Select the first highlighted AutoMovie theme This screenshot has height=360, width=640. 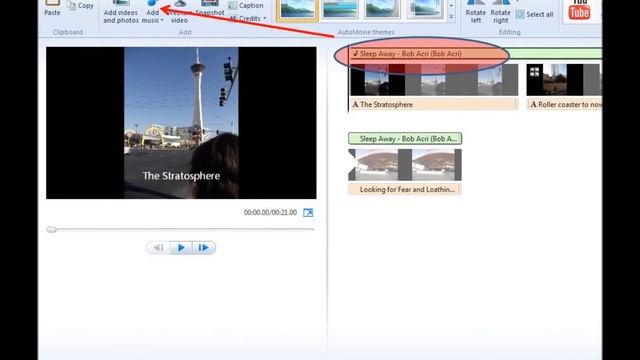[297, 9]
